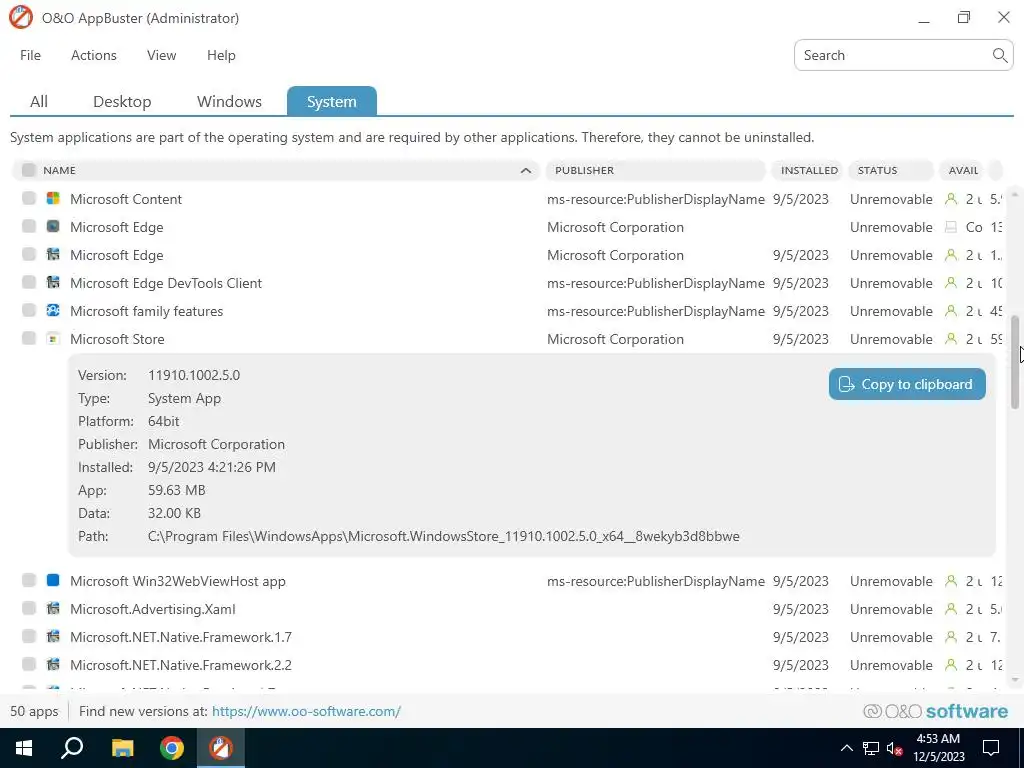Open Windows taskbar search
The image size is (1024, 768).
(x=72, y=748)
